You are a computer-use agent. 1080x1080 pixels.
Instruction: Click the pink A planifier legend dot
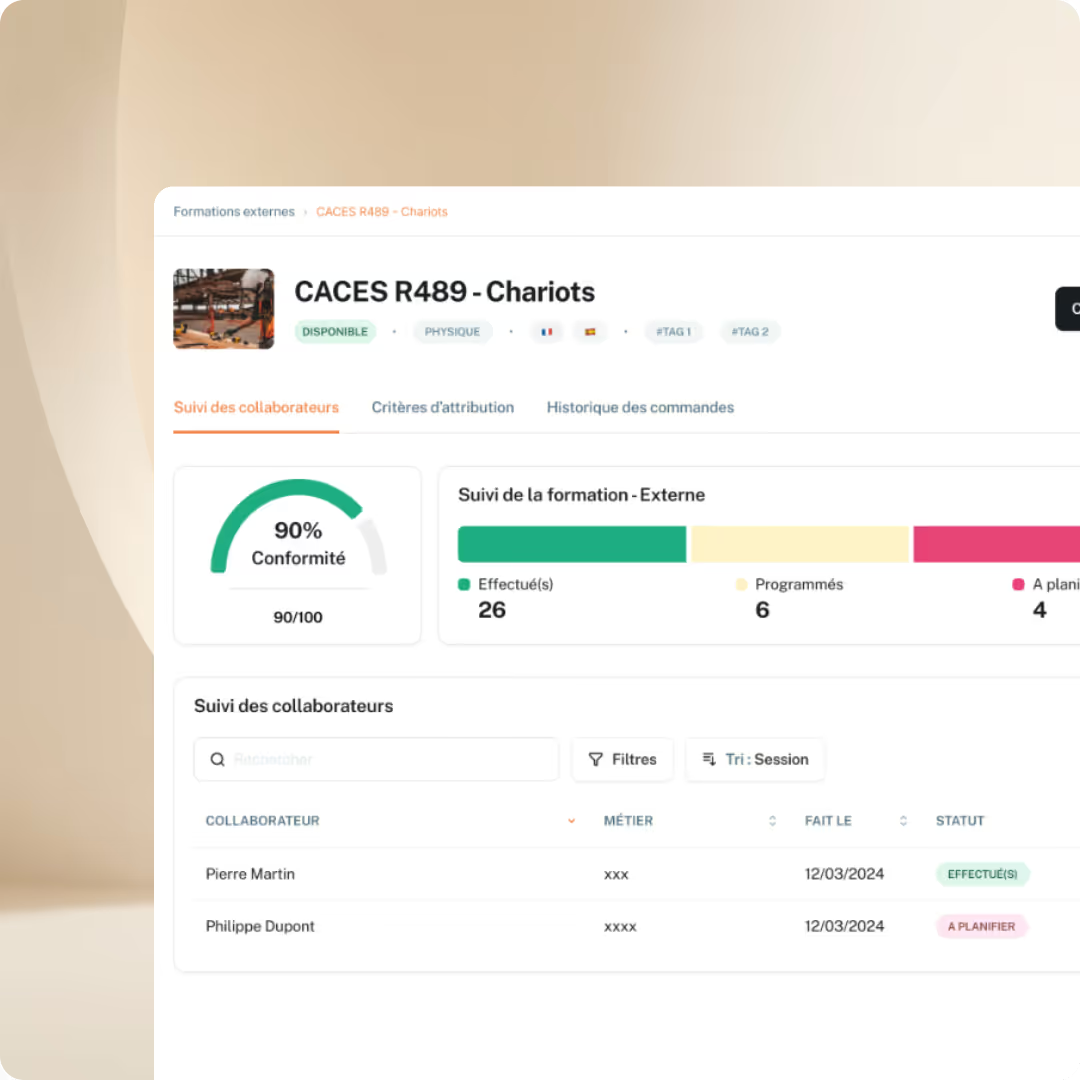(1018, 585)
